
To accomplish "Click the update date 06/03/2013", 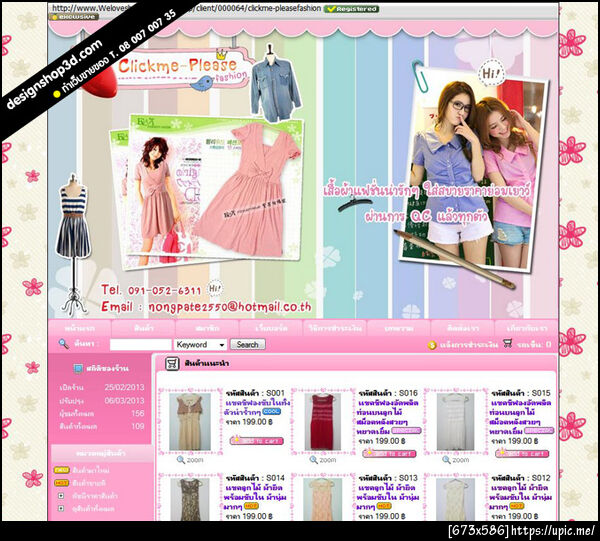I will pyautogui.click(x=124, y=401).
